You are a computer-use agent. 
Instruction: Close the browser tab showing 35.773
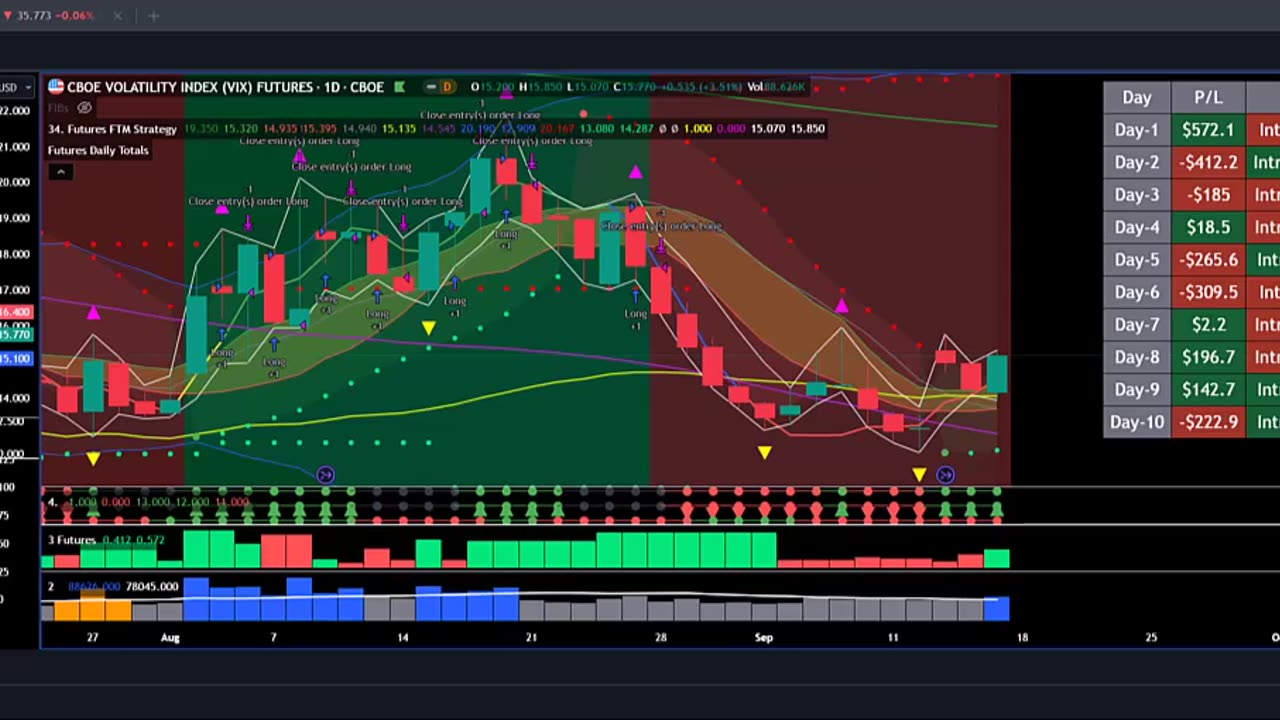(x=118, y=16)
